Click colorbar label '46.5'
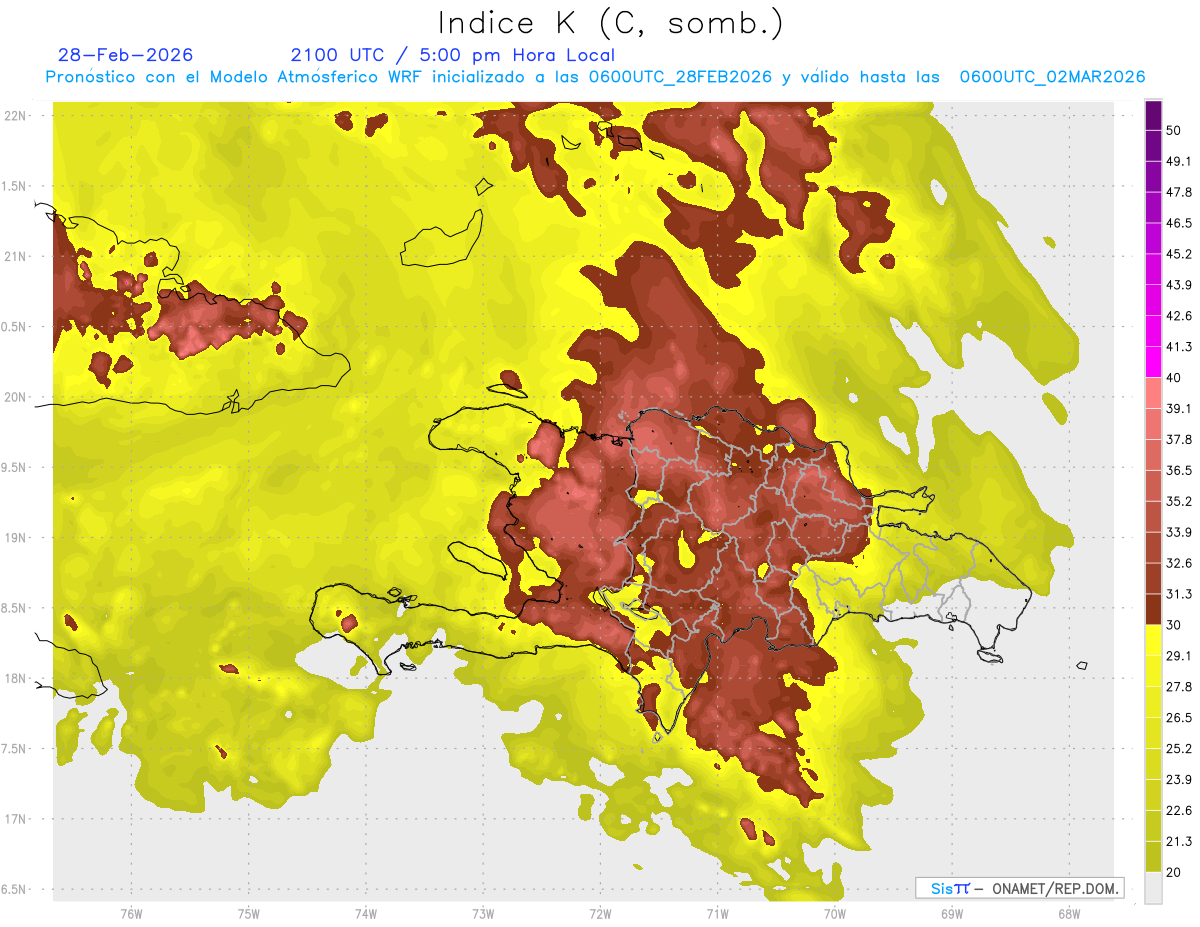Image resolution: width=1200 pixels, height=927 pixels. point(1180,223)
